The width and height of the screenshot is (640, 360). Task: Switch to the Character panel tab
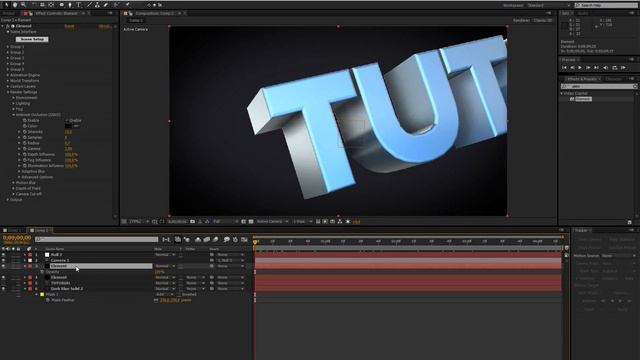click(613, 79)
